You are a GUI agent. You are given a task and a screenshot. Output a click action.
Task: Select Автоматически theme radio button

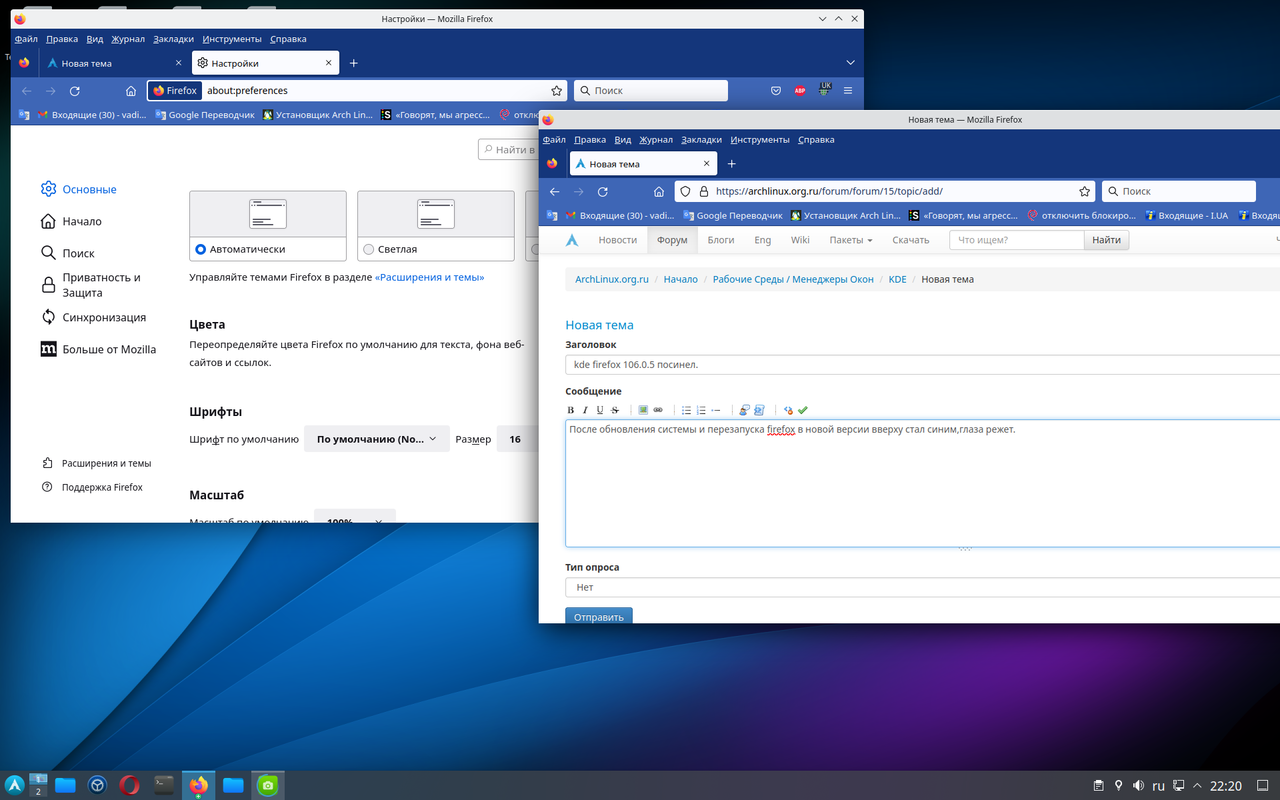[200, 249]
